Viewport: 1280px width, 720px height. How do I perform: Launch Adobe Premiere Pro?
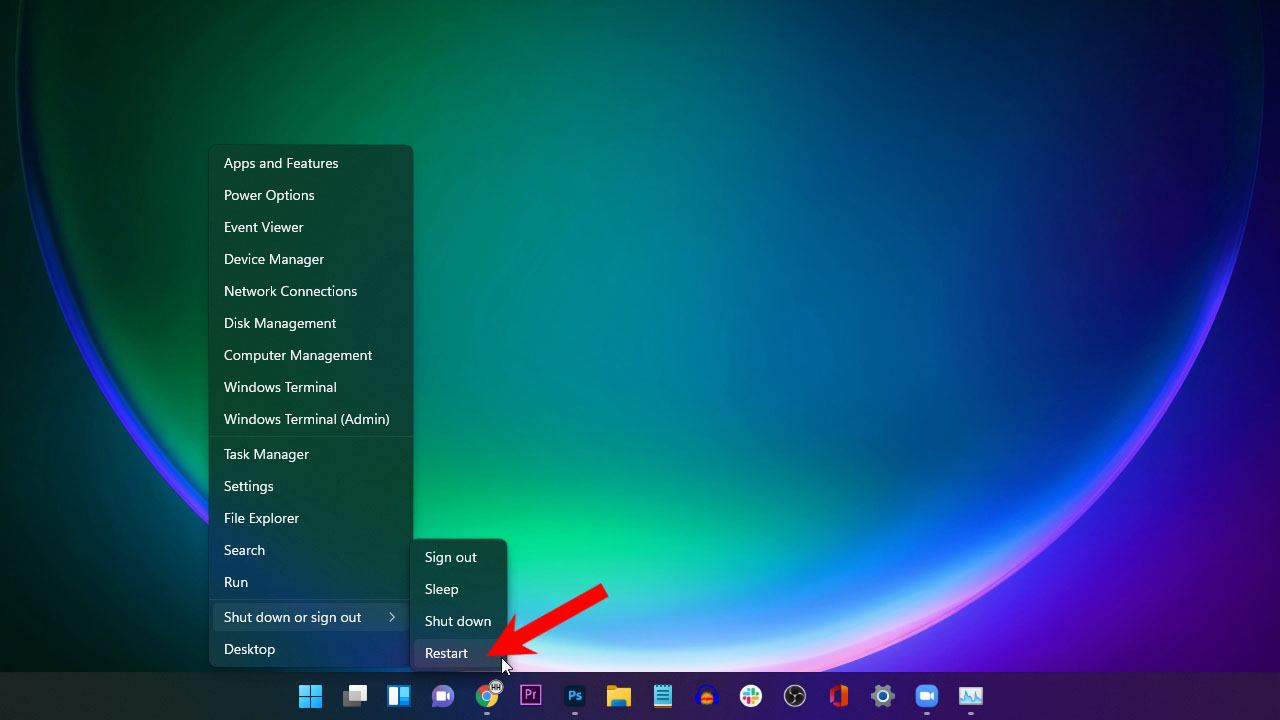pyautogui.click(x=530, y=695)
